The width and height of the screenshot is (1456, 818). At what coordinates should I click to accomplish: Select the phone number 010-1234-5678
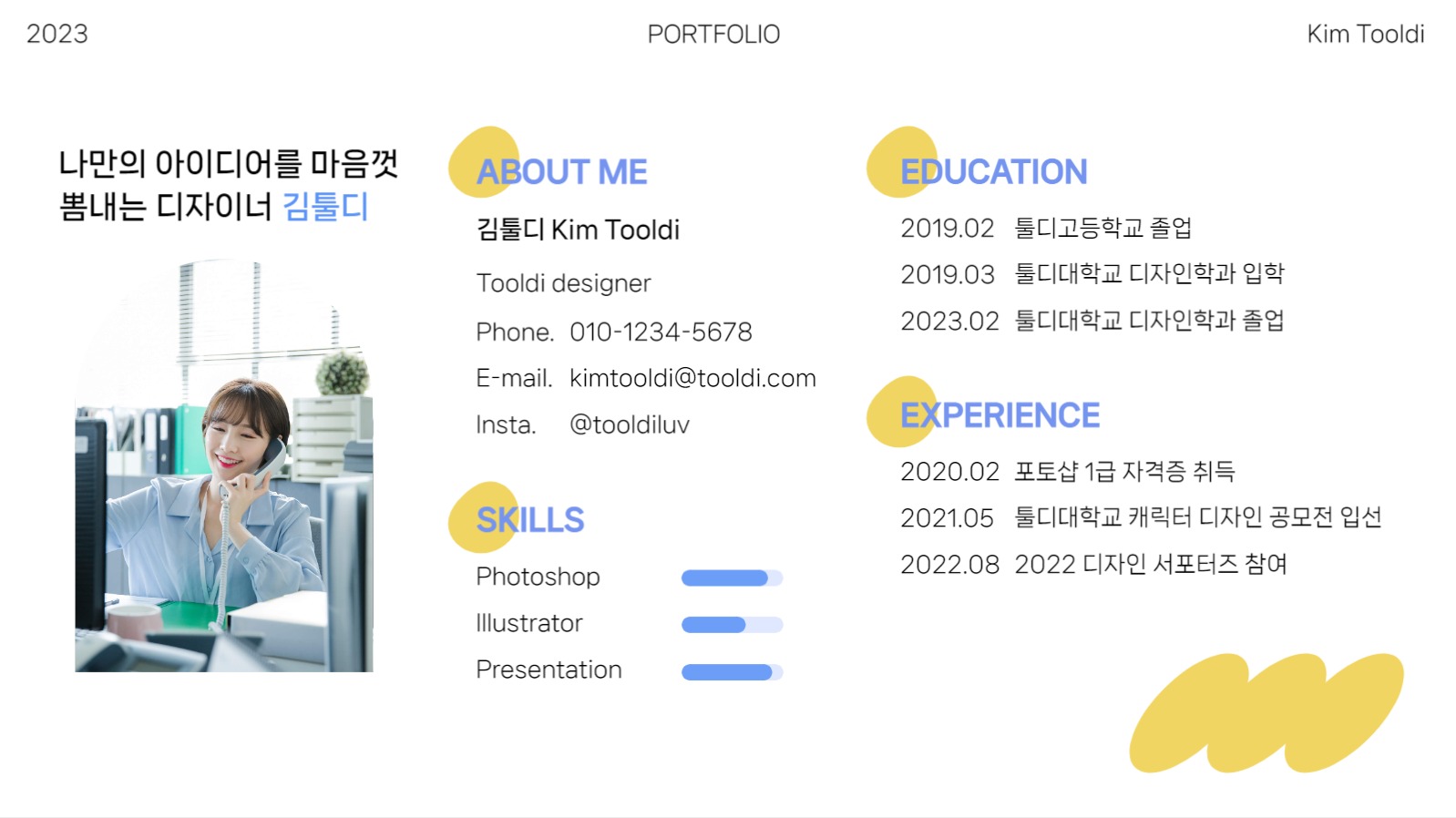661,332
